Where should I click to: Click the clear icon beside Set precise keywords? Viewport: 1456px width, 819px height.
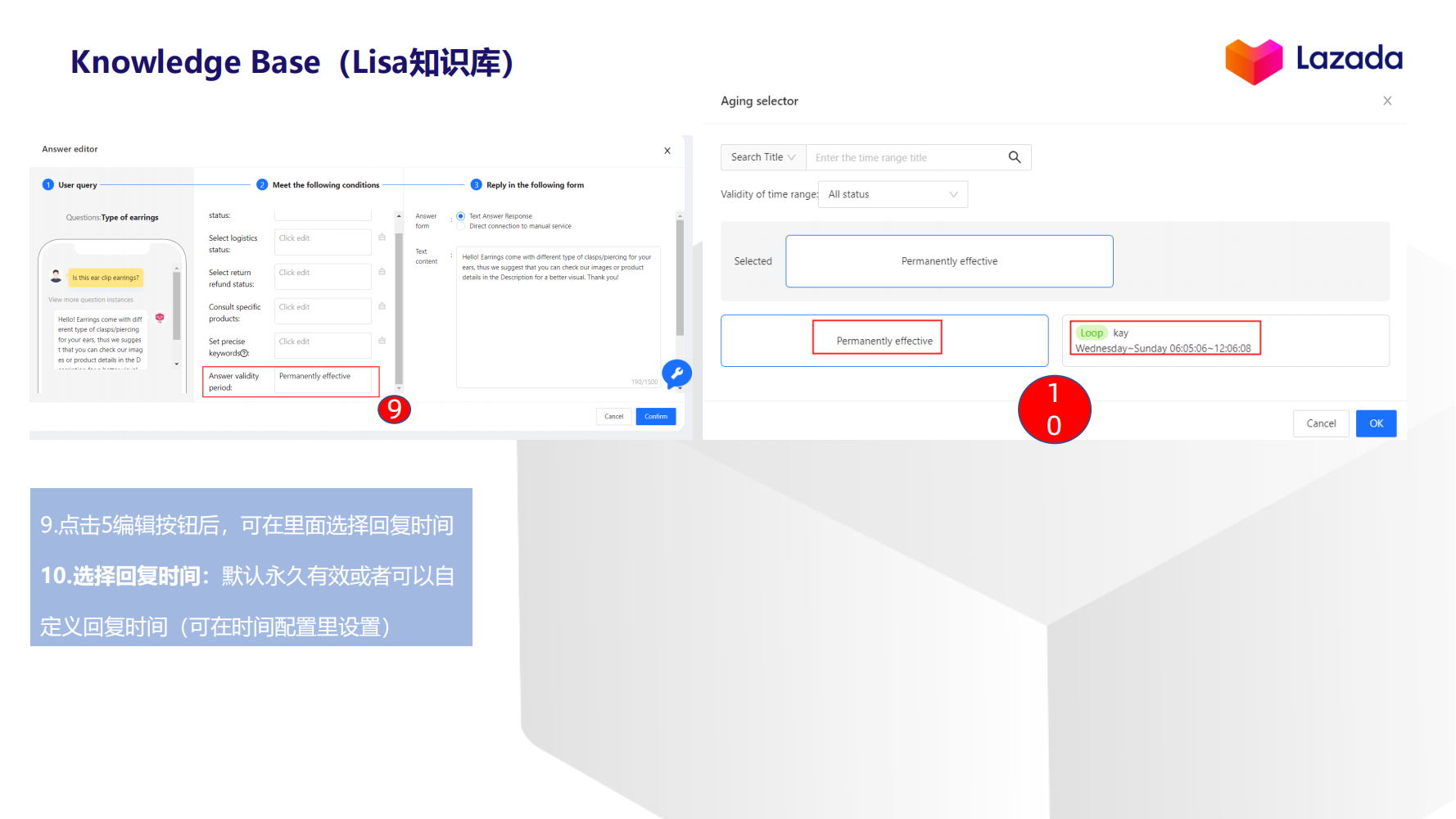(382, 339)
